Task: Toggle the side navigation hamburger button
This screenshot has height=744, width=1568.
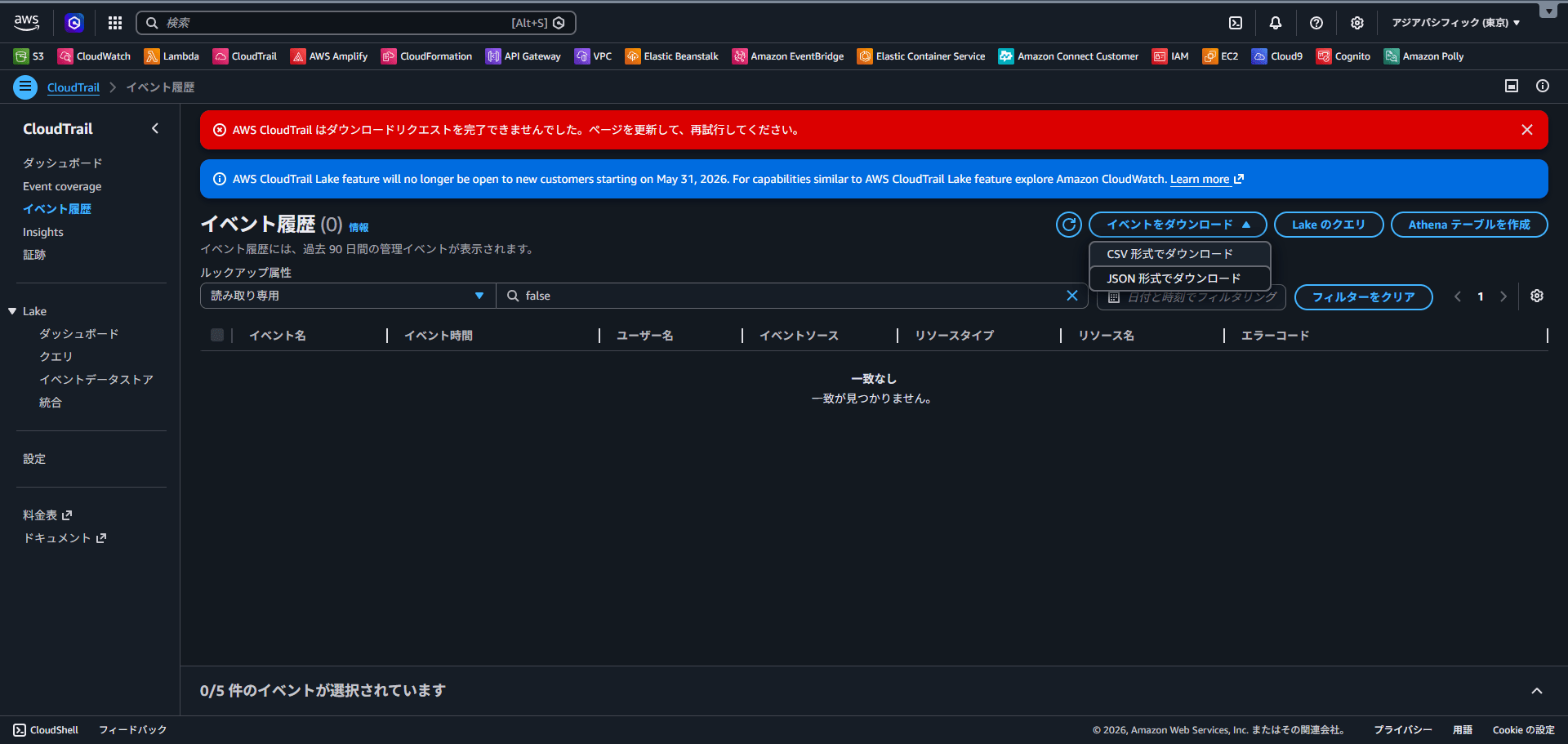Action: (25, 87)
